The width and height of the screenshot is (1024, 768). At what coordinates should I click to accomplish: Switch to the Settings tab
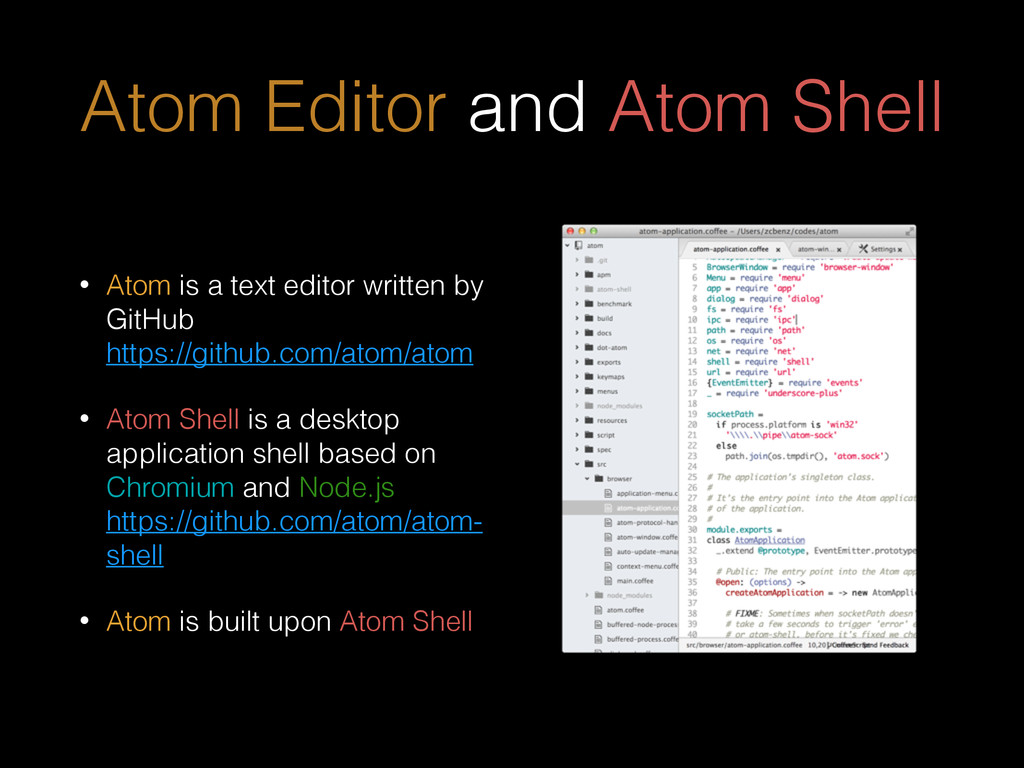coord(882,249)
